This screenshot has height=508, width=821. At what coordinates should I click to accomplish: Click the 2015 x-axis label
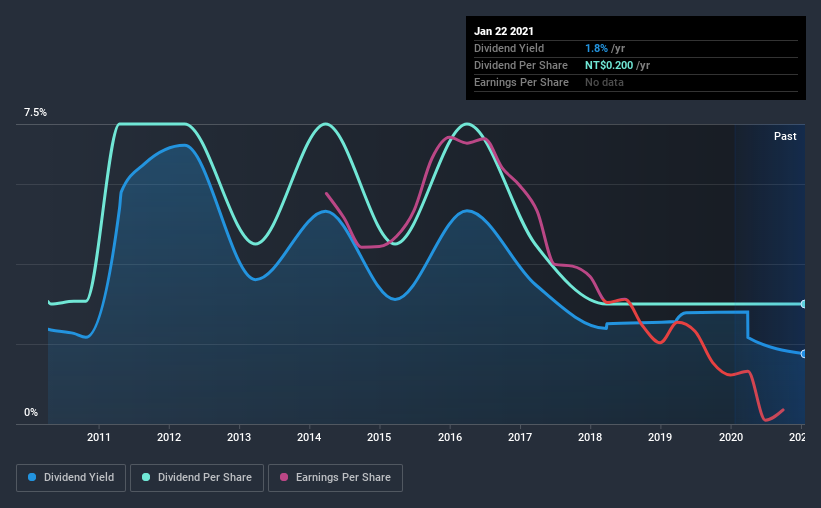[379, 437]
